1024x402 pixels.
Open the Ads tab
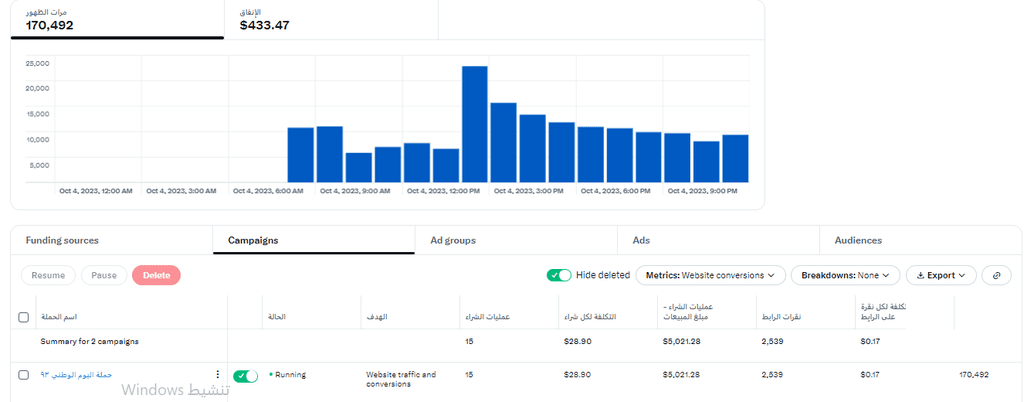pos(641,240)
